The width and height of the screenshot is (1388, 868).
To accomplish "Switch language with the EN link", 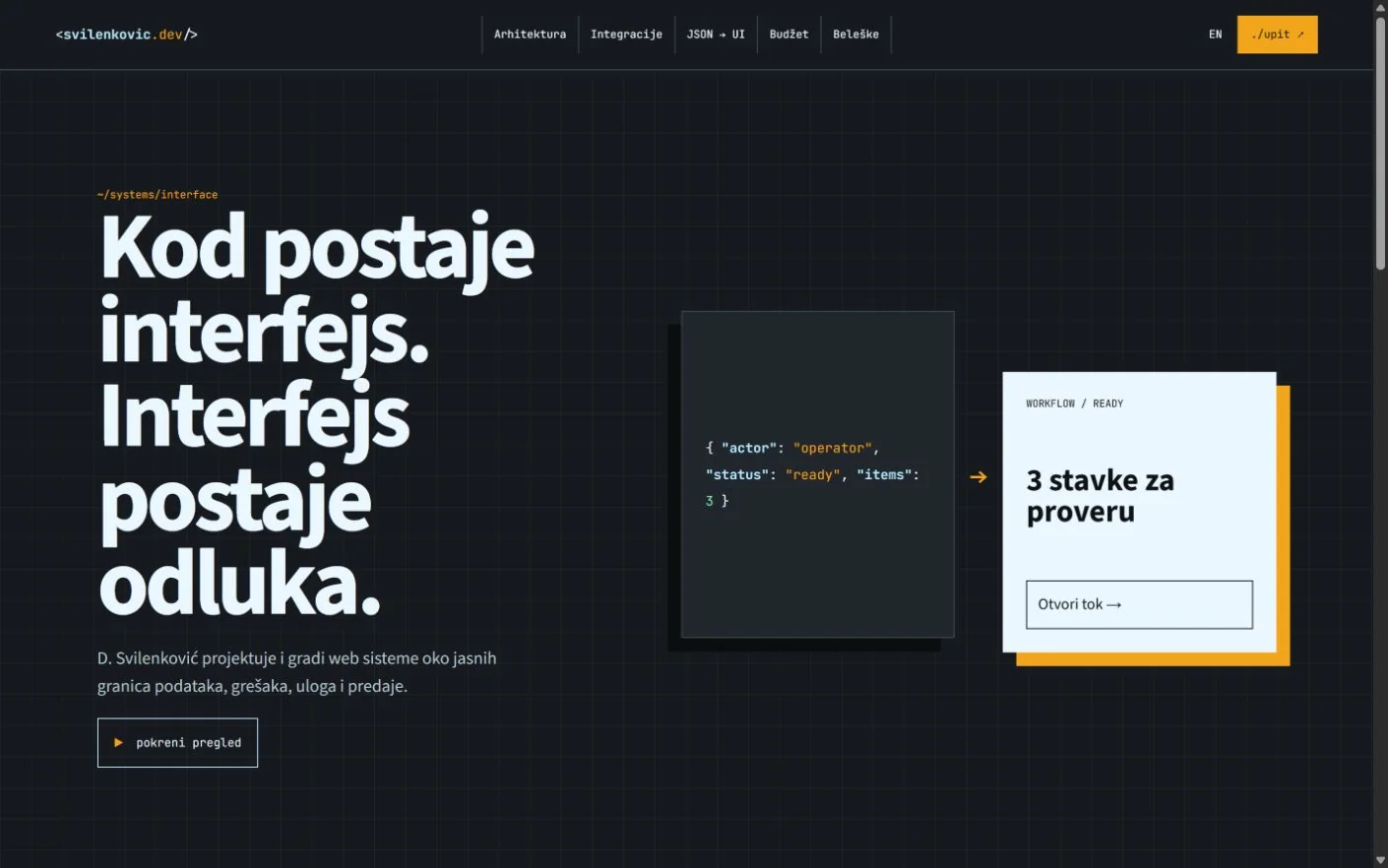I will tap(1216, 34).
